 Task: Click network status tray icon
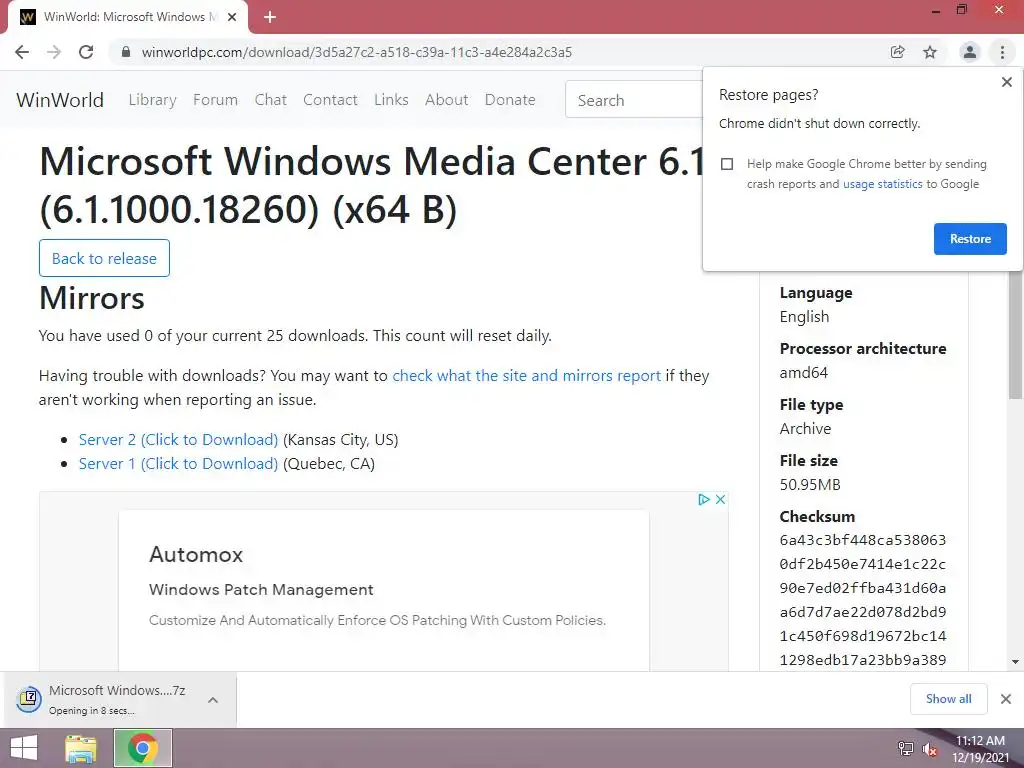(x=905, y=749)
